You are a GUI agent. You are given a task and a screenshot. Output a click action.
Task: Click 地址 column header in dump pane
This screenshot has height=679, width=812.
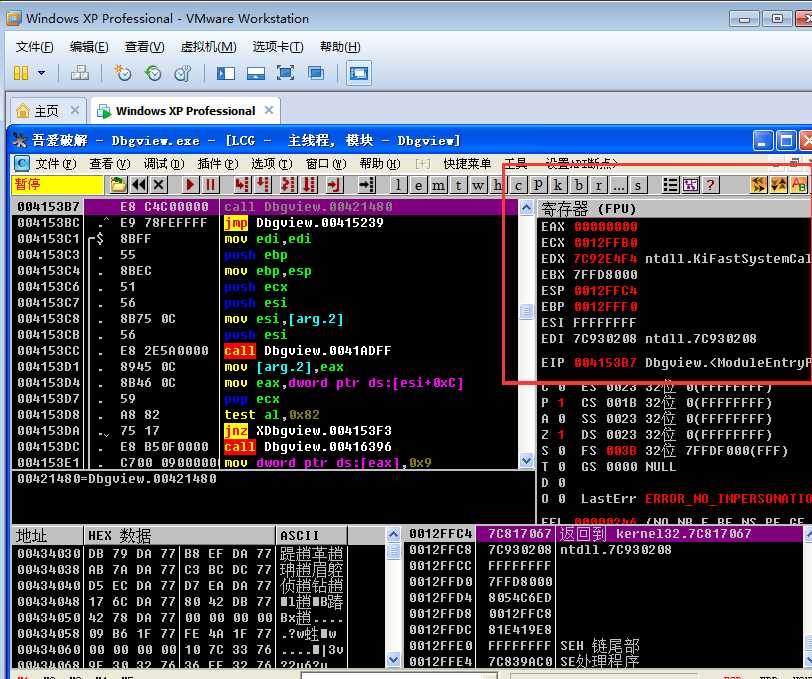point(47,536)
